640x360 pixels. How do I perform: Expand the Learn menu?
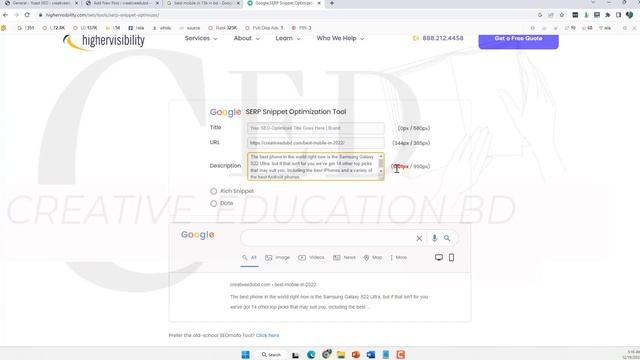tap(288, 38)
